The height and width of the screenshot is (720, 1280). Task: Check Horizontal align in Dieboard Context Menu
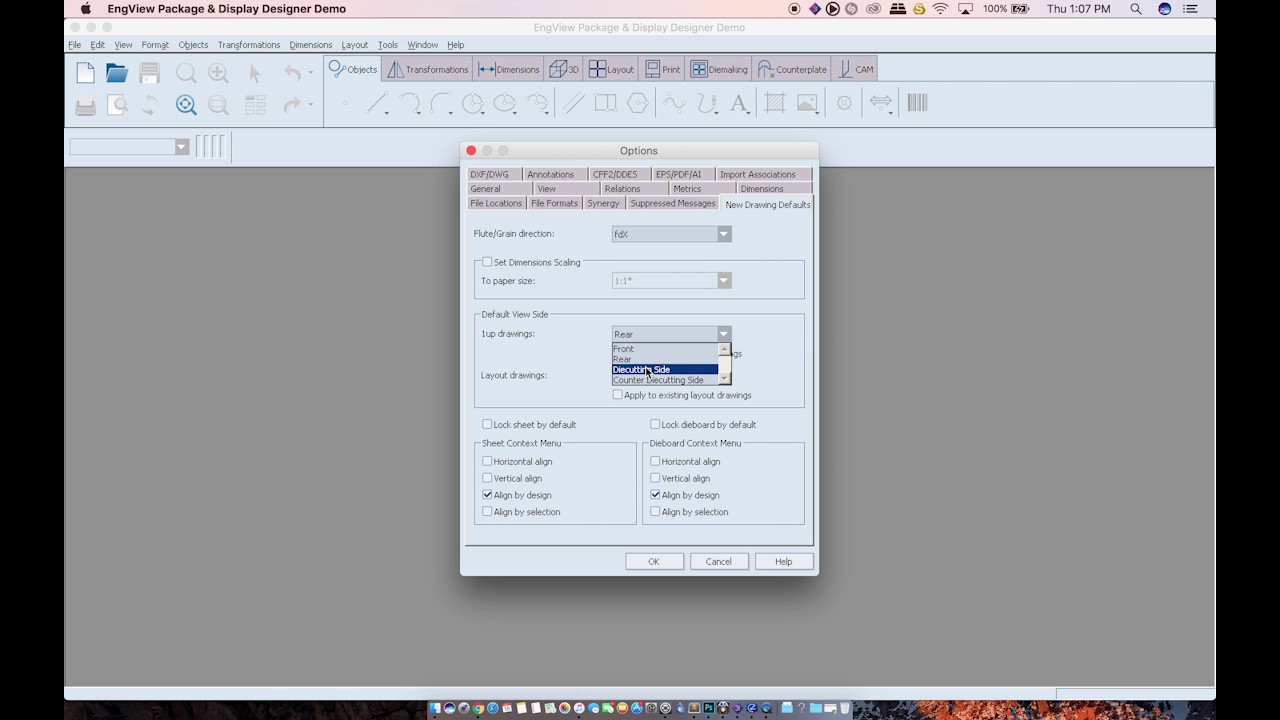tap(655, 461)
